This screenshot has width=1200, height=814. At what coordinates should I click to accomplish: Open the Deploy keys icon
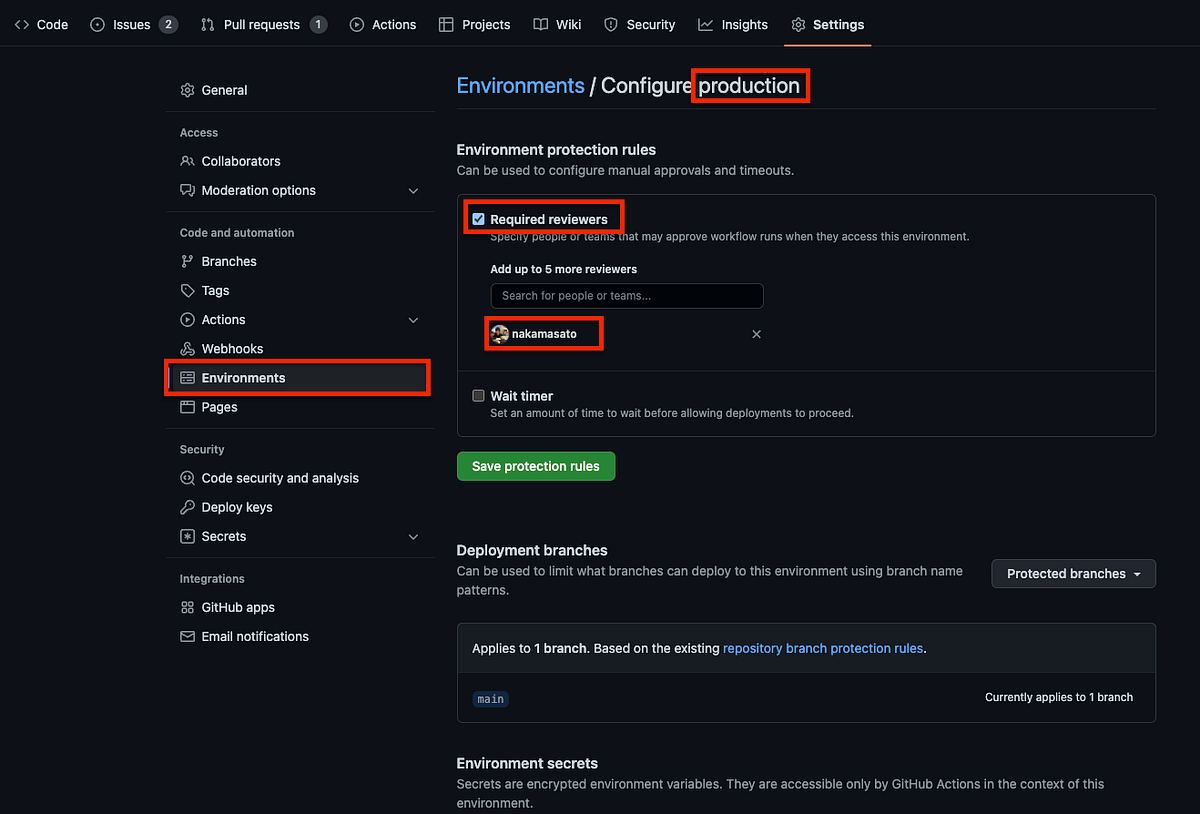click(187, 507)
